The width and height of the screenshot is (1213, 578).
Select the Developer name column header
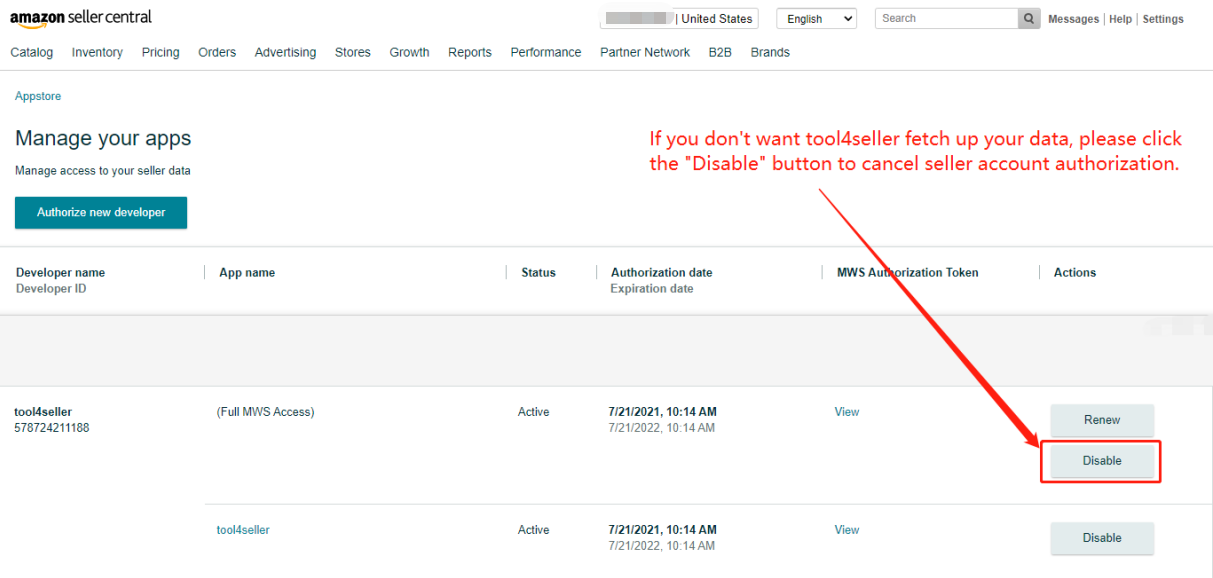(x=60, y=272)
